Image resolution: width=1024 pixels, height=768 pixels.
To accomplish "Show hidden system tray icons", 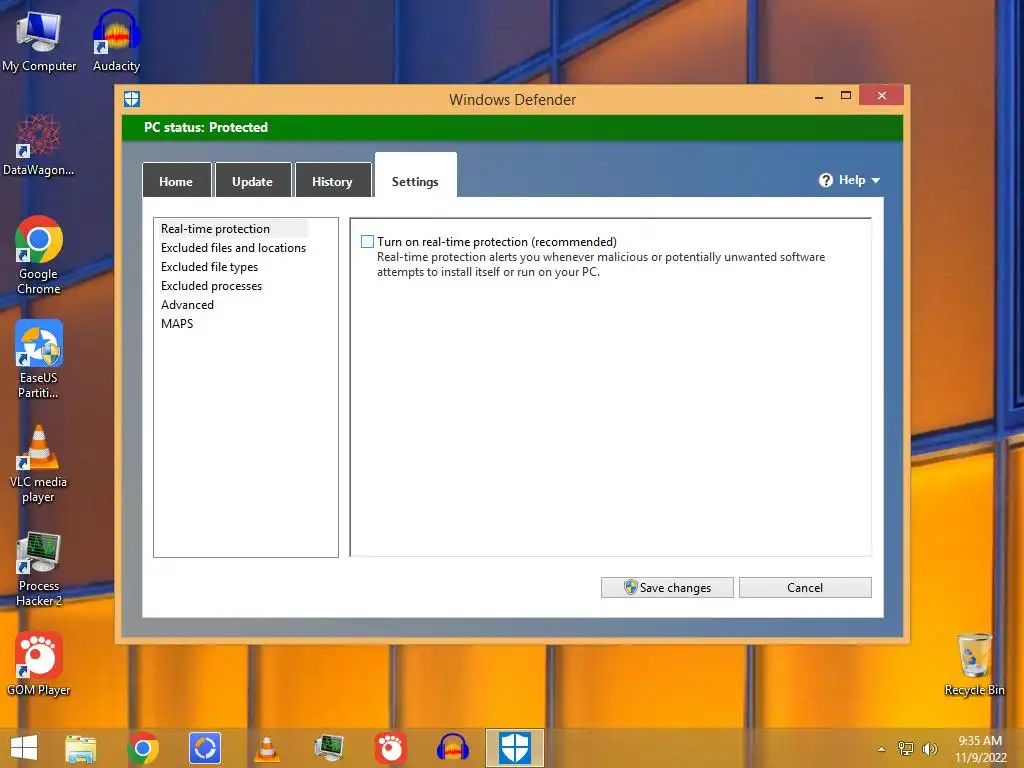I will (882, 749).
